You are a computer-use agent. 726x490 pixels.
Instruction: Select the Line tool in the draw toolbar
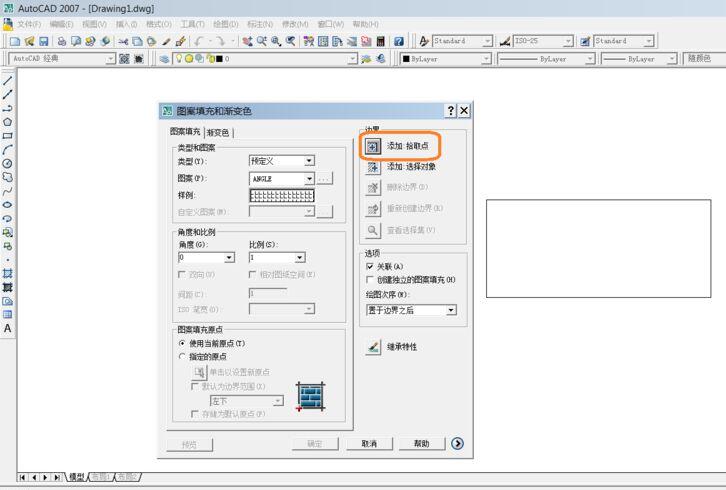tap(8, 80)
